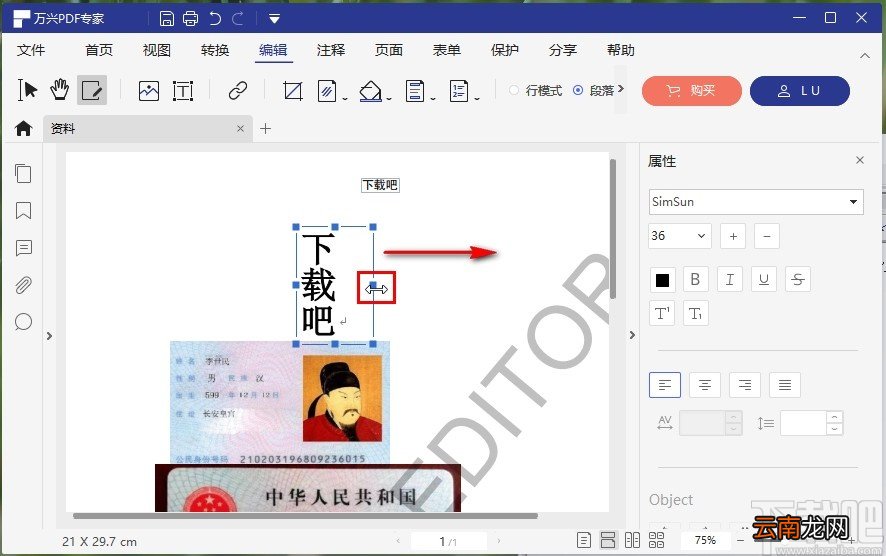The image size is (886, 556).
Task: Click the Link tool icon
Action: [x=238, y=90]
